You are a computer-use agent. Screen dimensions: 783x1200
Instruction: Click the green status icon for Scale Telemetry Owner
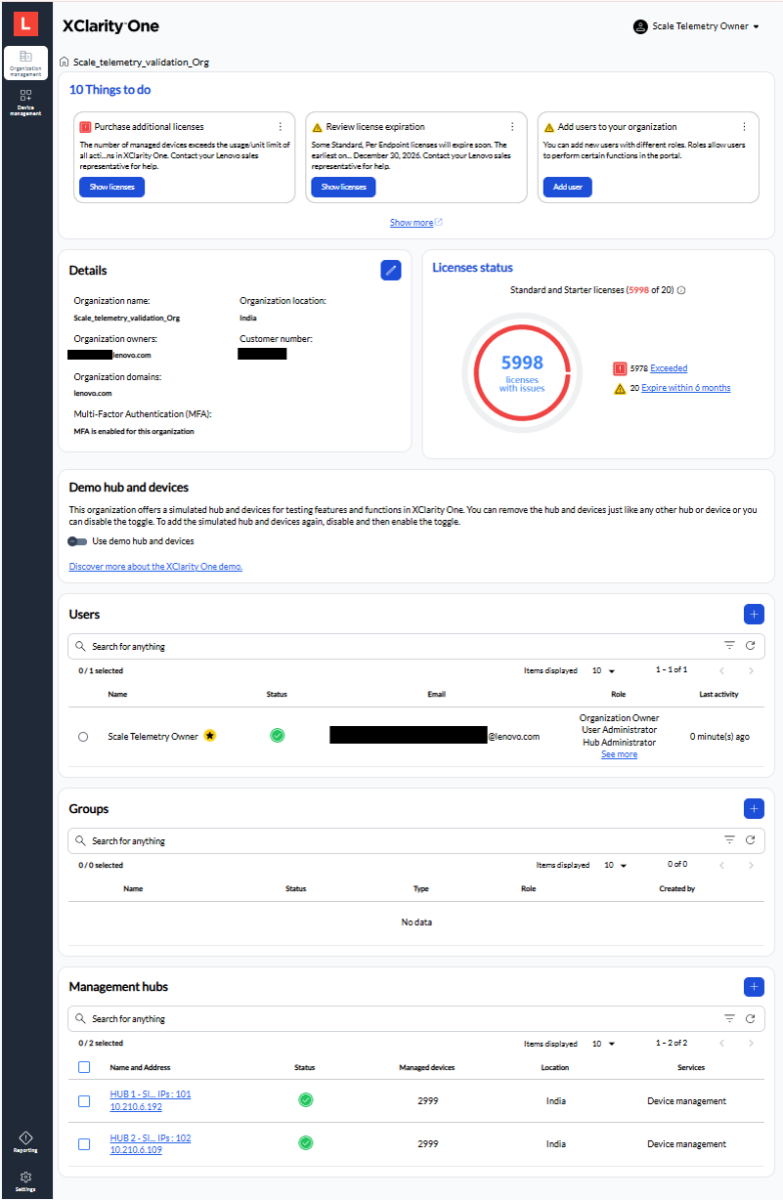tap(277, 736)
